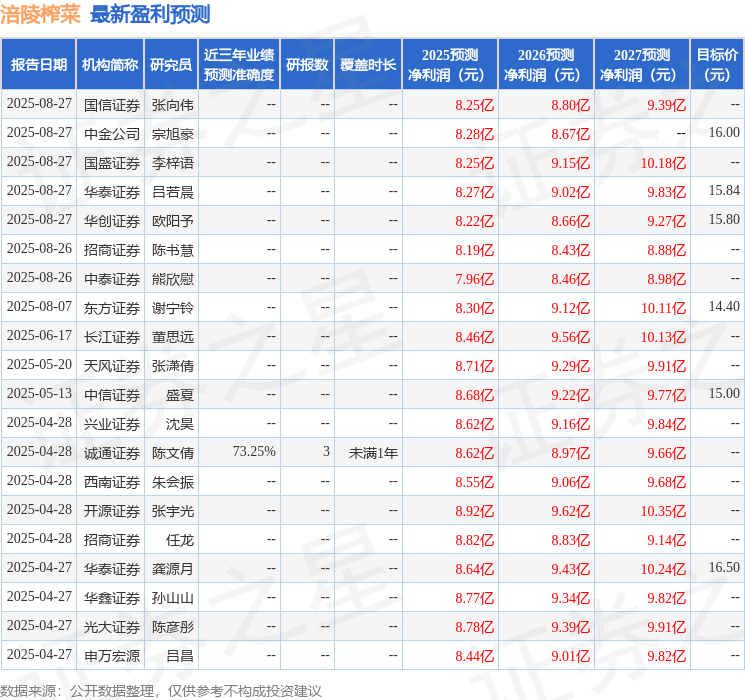Click the 7.96亿 profit forecast
Image resolution: width=745 pixels, height=700 pixels.
(x=474, y=279)
